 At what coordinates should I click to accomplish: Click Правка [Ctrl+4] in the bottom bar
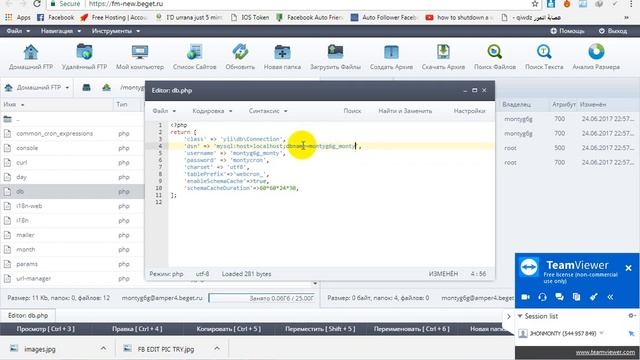click(x=137, y=329)
